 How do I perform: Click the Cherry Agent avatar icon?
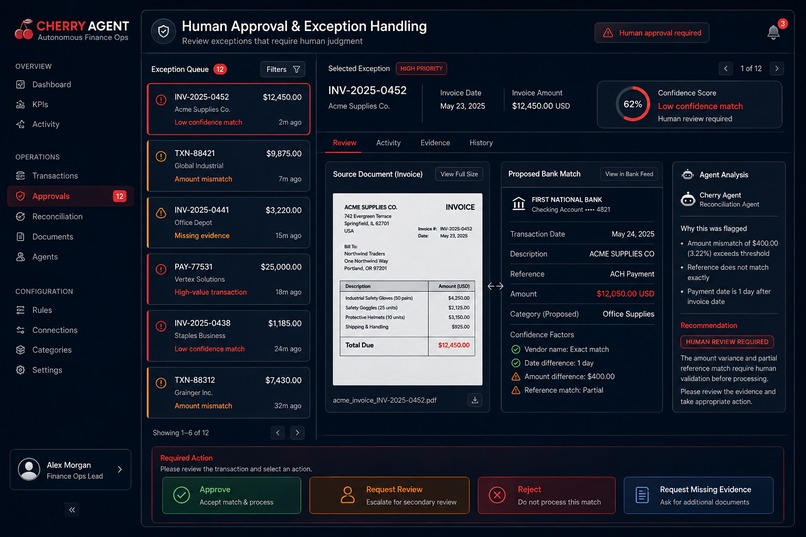688,199
